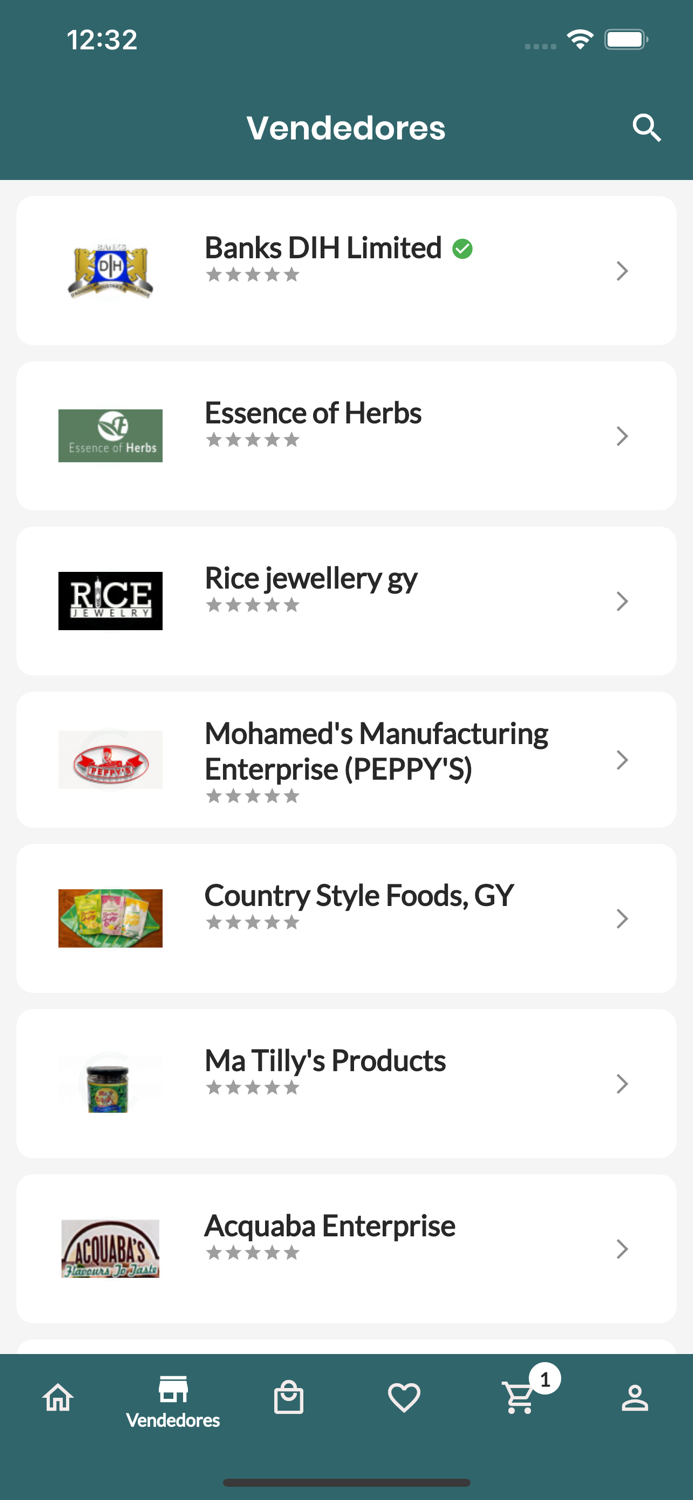
Task: Rate Rice jewellery gy using its stars
Action: click(253, 604)
